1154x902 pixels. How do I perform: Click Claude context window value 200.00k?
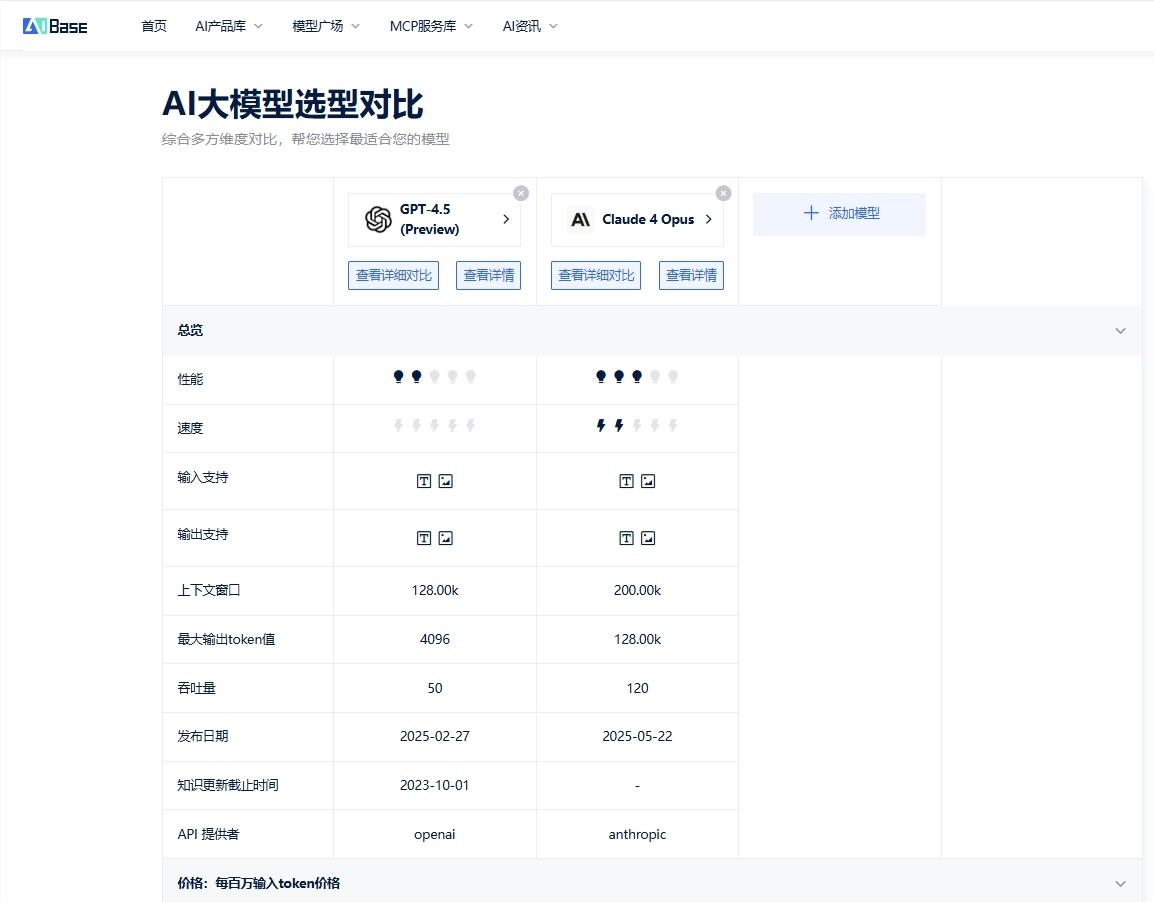[x=637, y=590]
